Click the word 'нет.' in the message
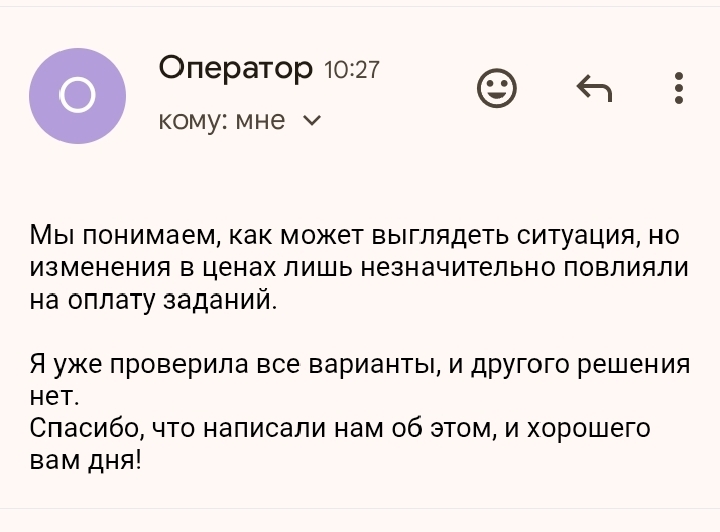 point(55,397)
